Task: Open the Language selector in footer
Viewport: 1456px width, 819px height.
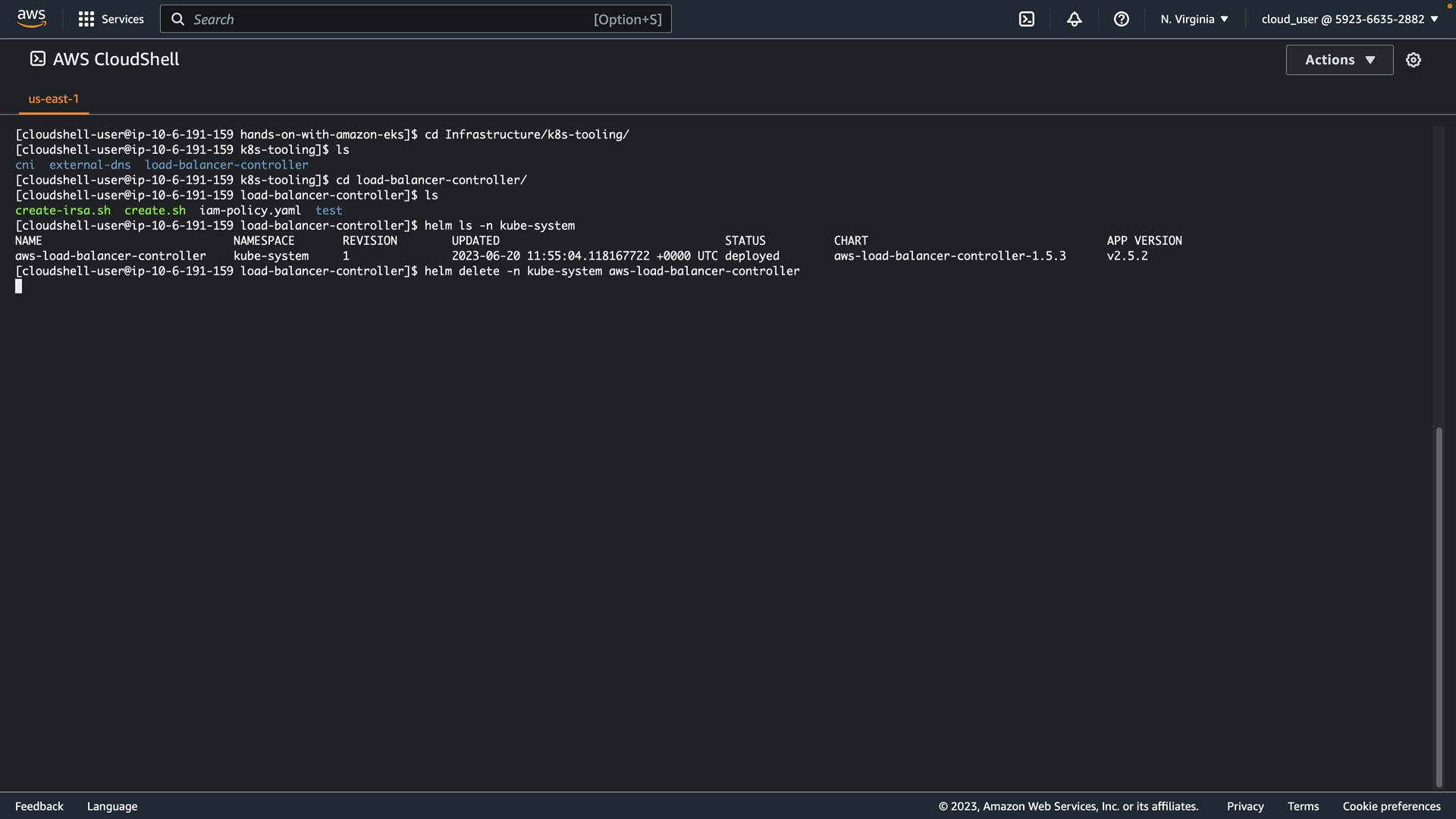Action: click(112, 806)
